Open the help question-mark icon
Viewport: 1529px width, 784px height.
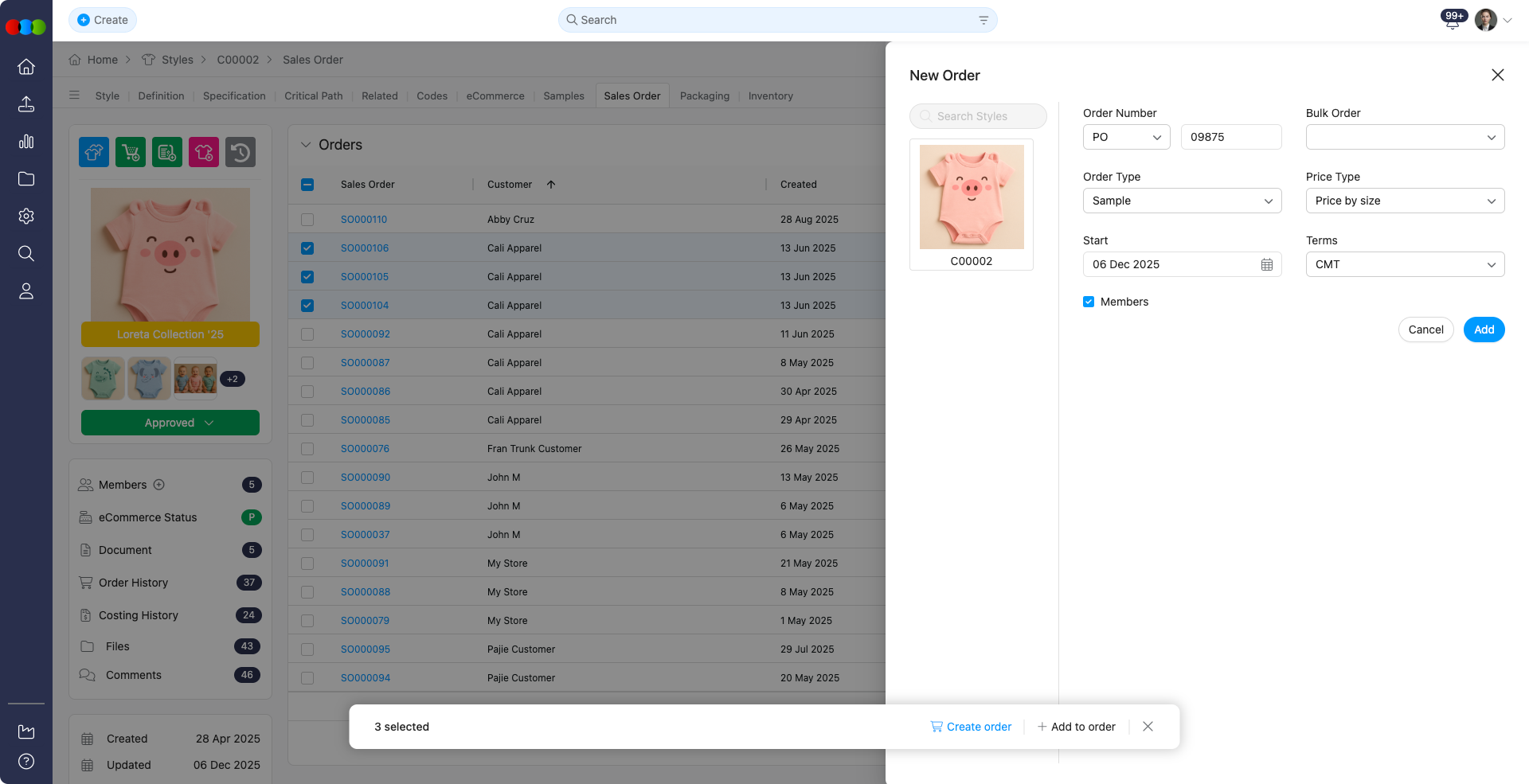[26, 762]
